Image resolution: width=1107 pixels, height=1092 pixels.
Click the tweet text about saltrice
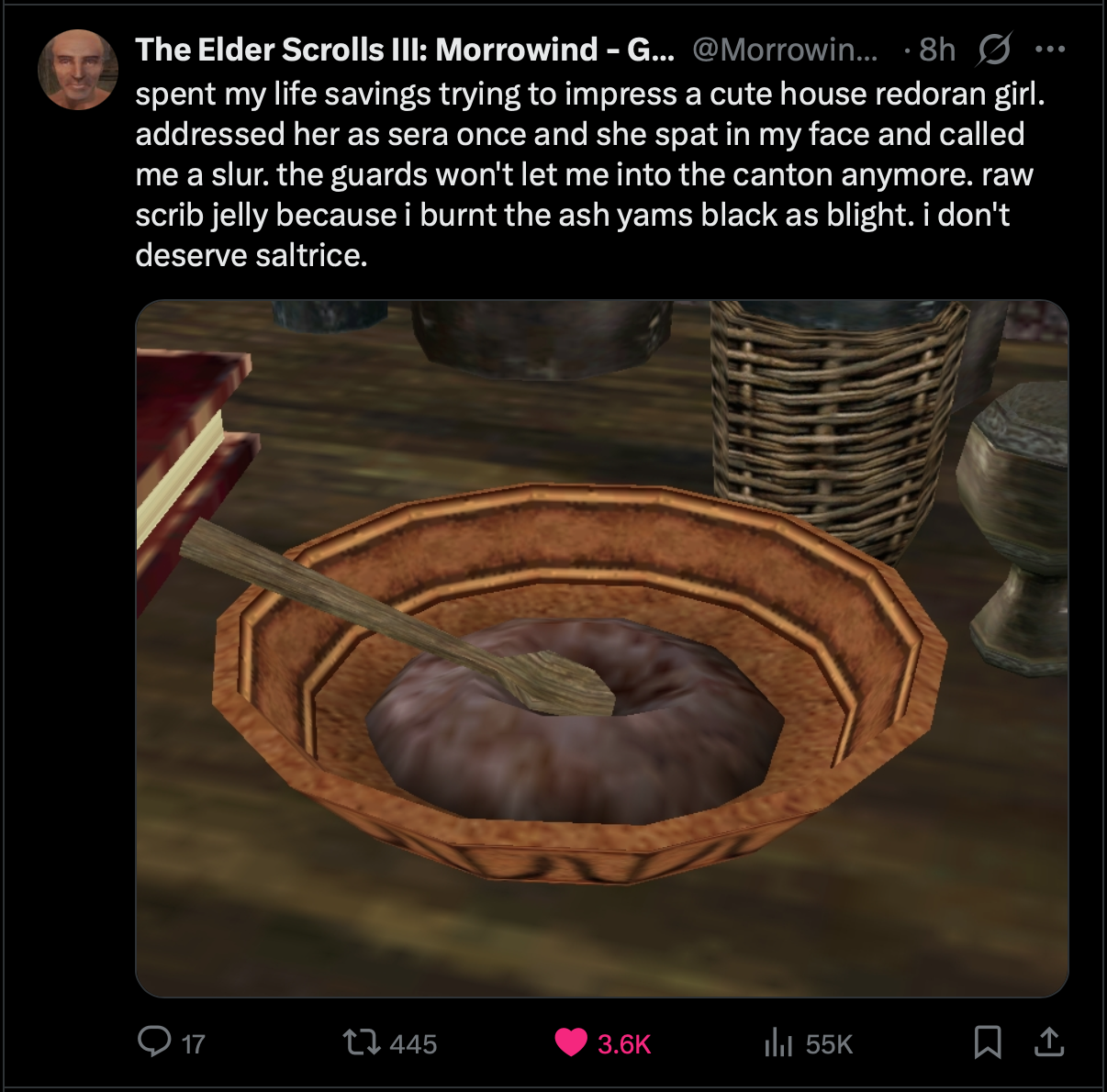(x=590, y=174)
